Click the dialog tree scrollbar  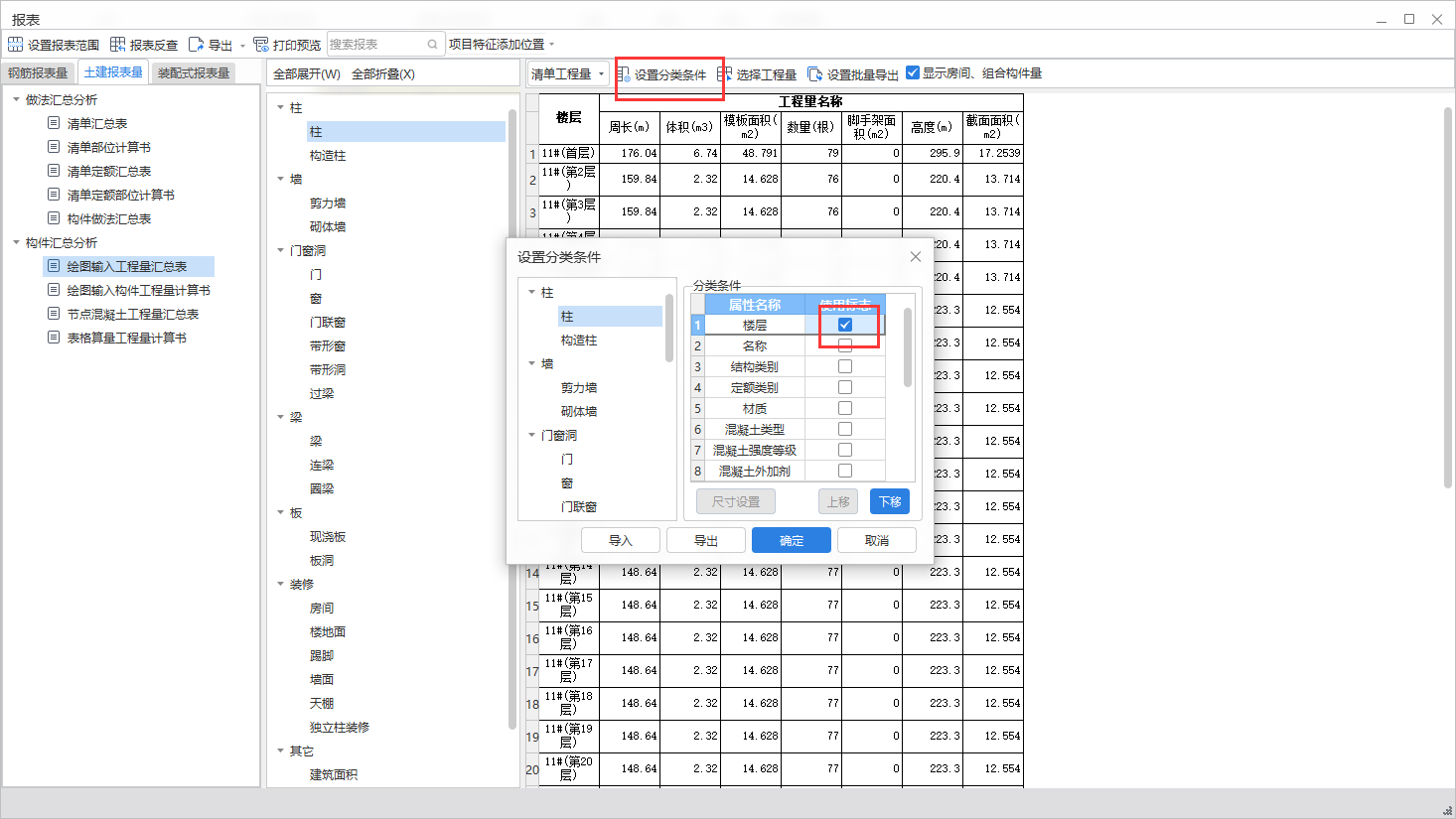668,329
